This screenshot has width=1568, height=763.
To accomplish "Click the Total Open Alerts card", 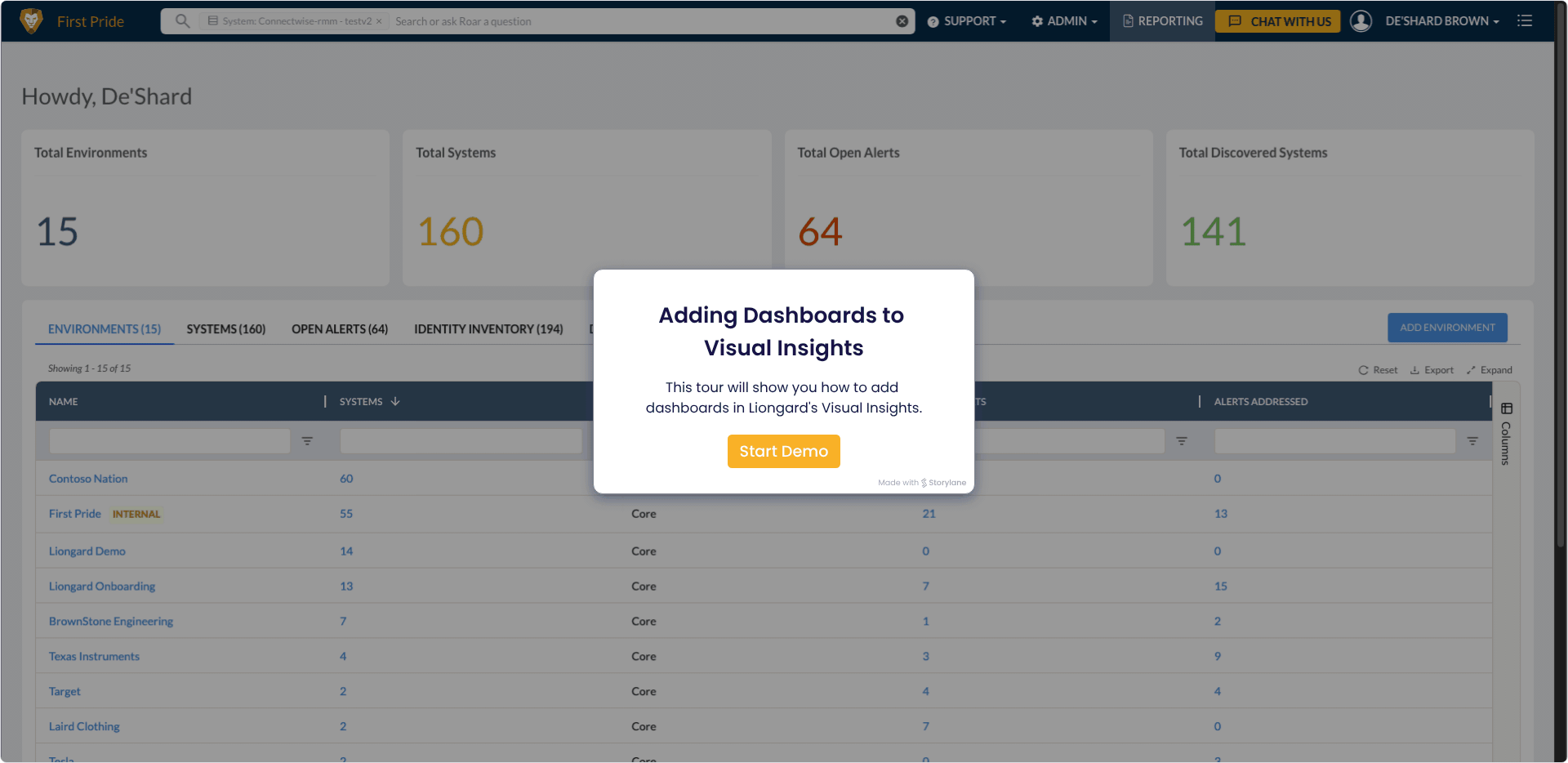I will pyautogui.click(x=969, y=207).
